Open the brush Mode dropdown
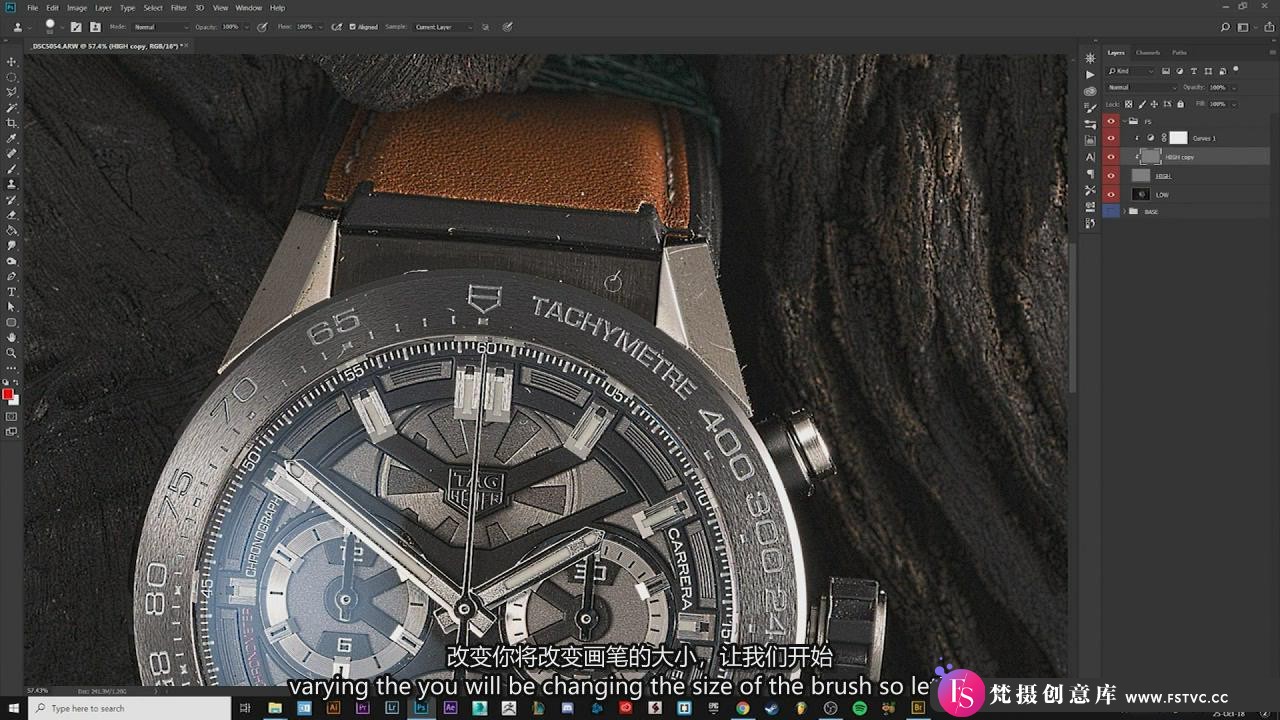The image size is (1280, 720). [x=160, y=27]
